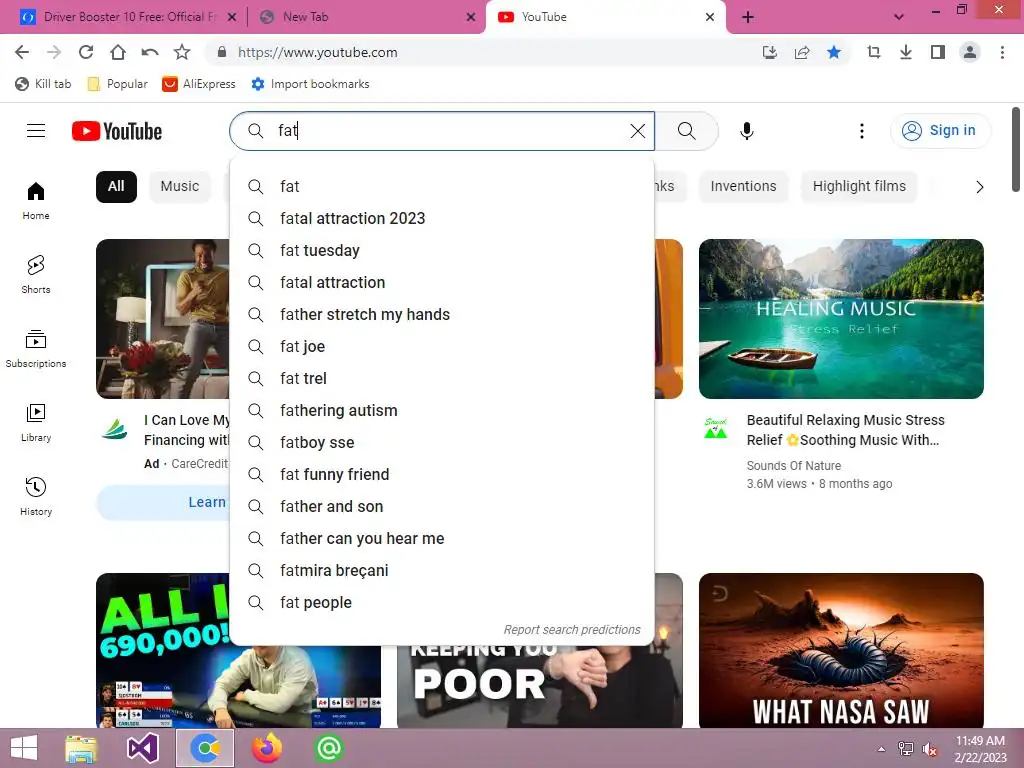This screenshot has width=1024, height=768.
Task: Select the Highlight films filter chip
Action: (x=859, y=187)
